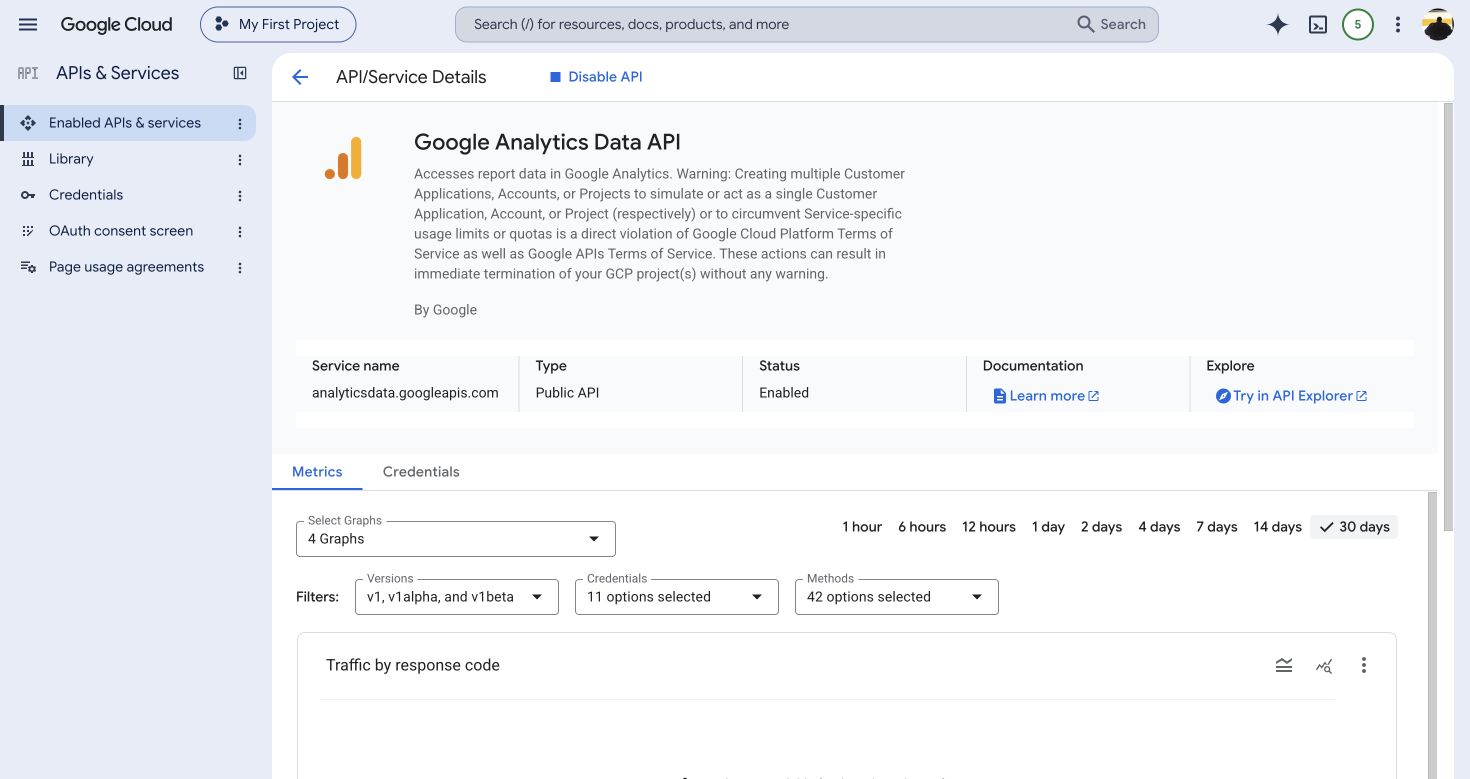Open the Methods filter dropdown
The width and height of the screenshot is (1470, 779).
pos(897,597)
